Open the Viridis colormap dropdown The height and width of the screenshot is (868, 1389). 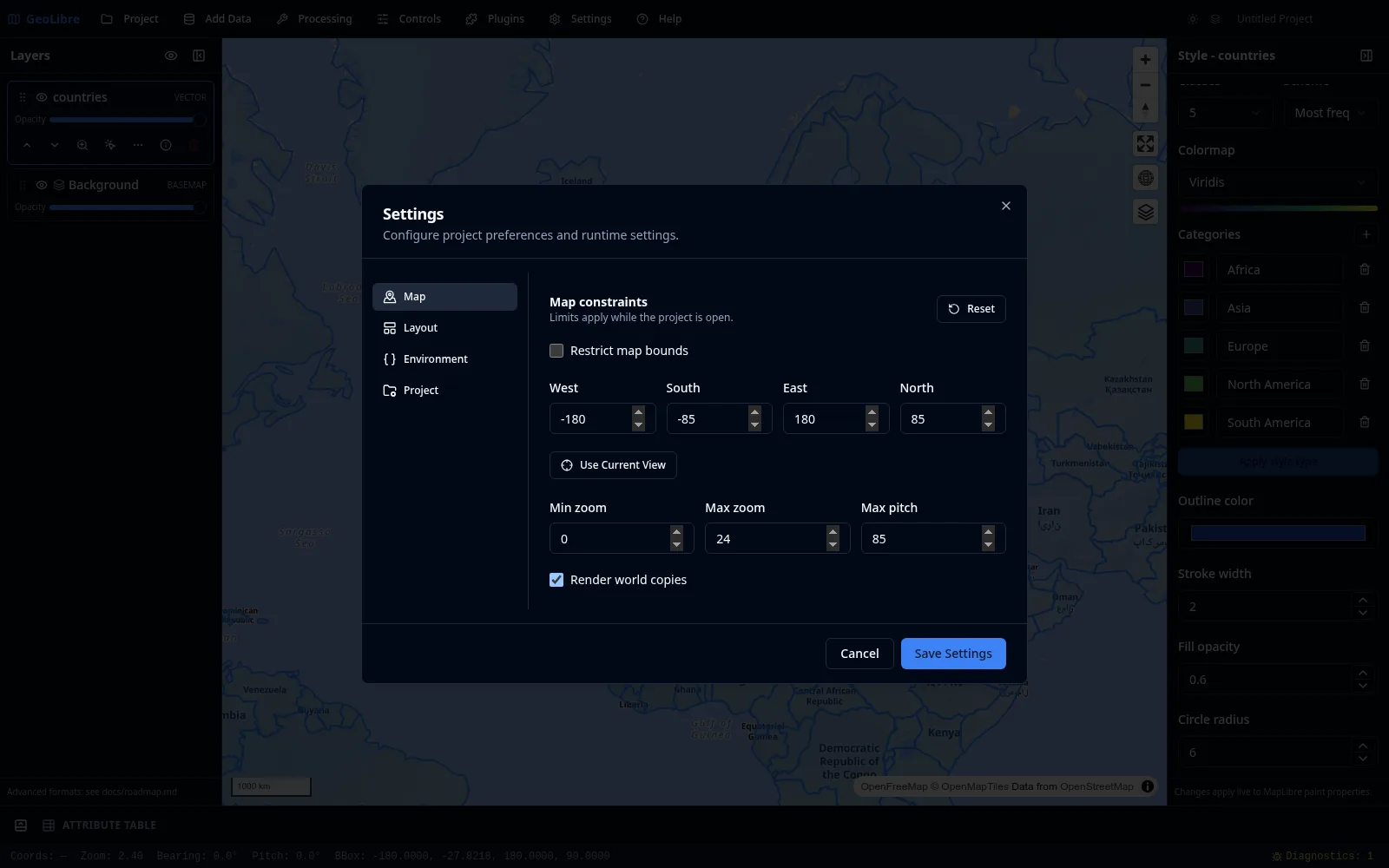1278,182
